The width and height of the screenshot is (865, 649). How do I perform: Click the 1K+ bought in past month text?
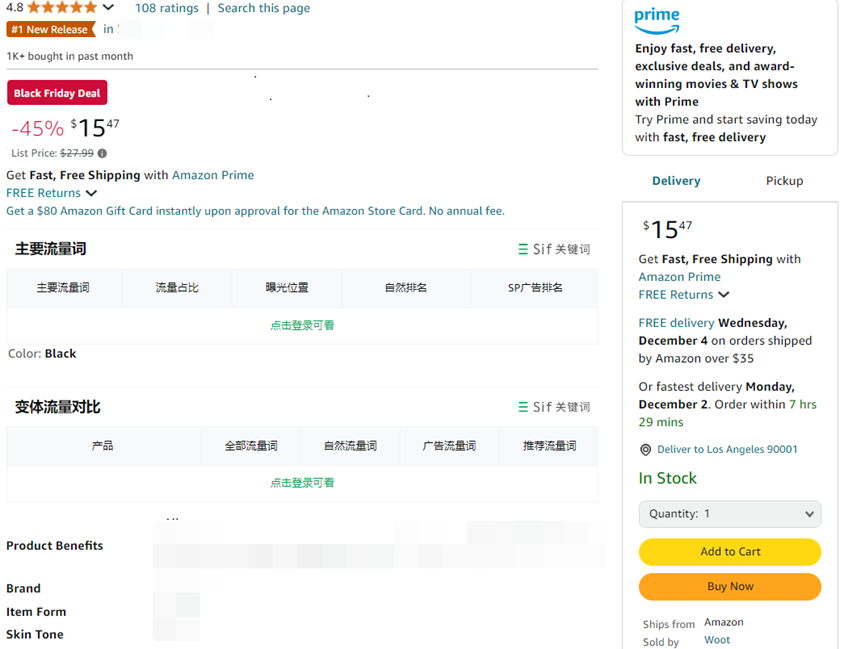[x=70, y=56]
